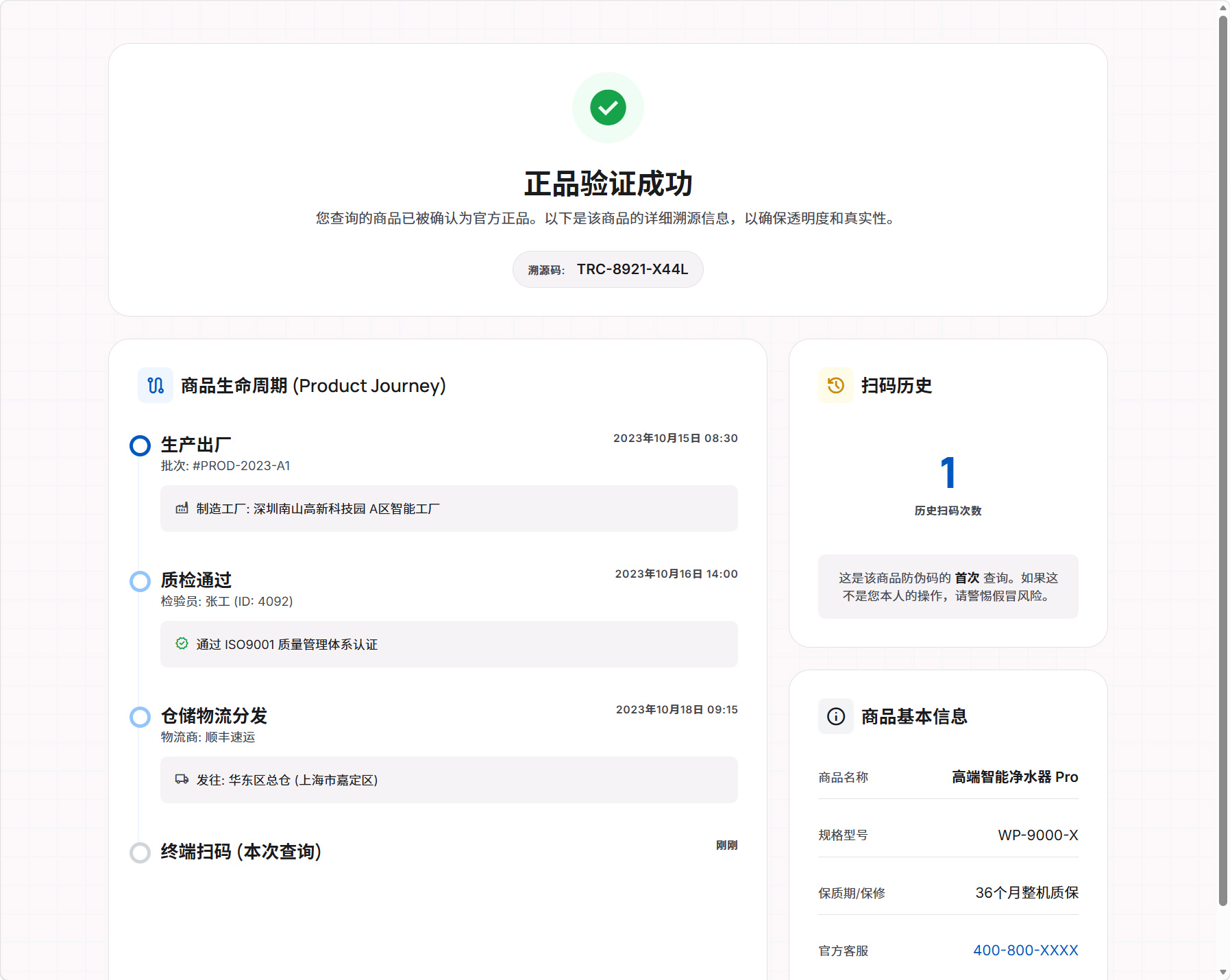
Task: Click model value WP-9000-X
Action: click(x=1038, y=835)
